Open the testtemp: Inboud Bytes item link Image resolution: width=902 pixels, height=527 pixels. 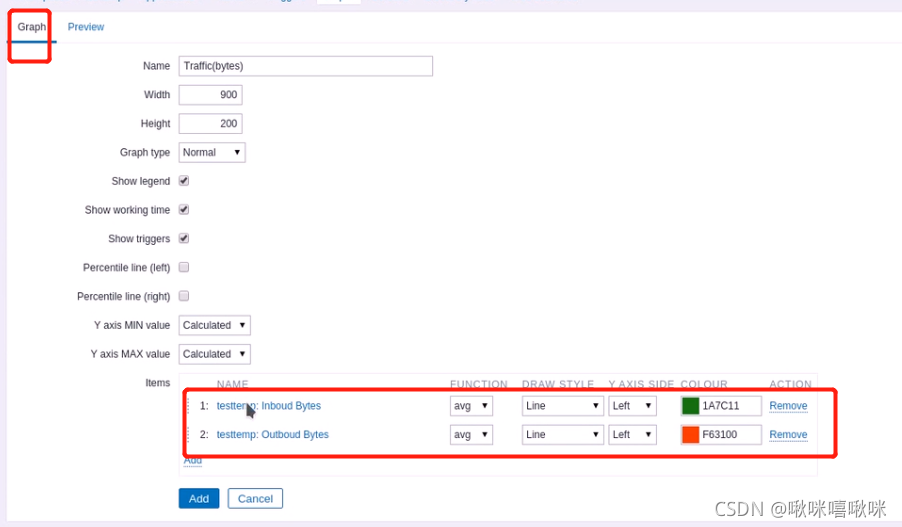click(269, 406)
